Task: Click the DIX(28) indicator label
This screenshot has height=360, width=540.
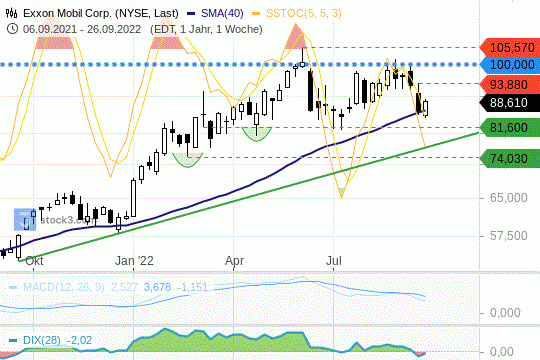Action: (x=42, y=340)
